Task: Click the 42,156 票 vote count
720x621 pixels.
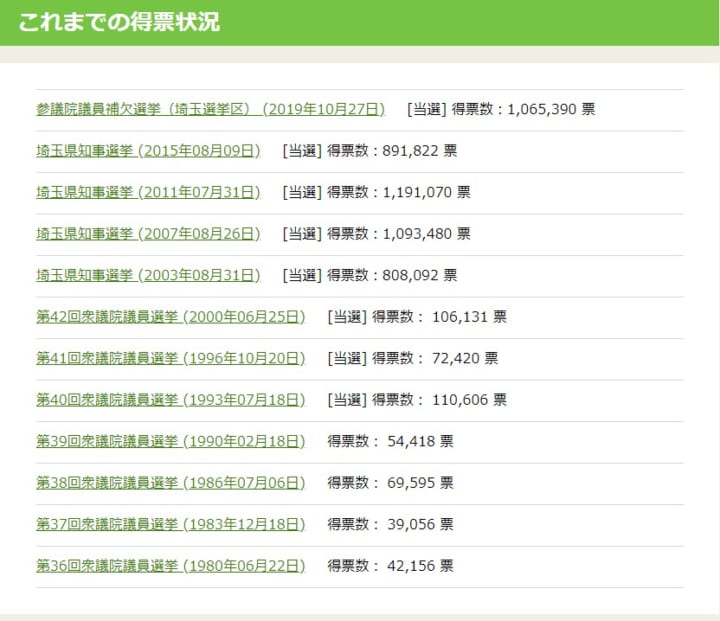Action: [420, 566]
